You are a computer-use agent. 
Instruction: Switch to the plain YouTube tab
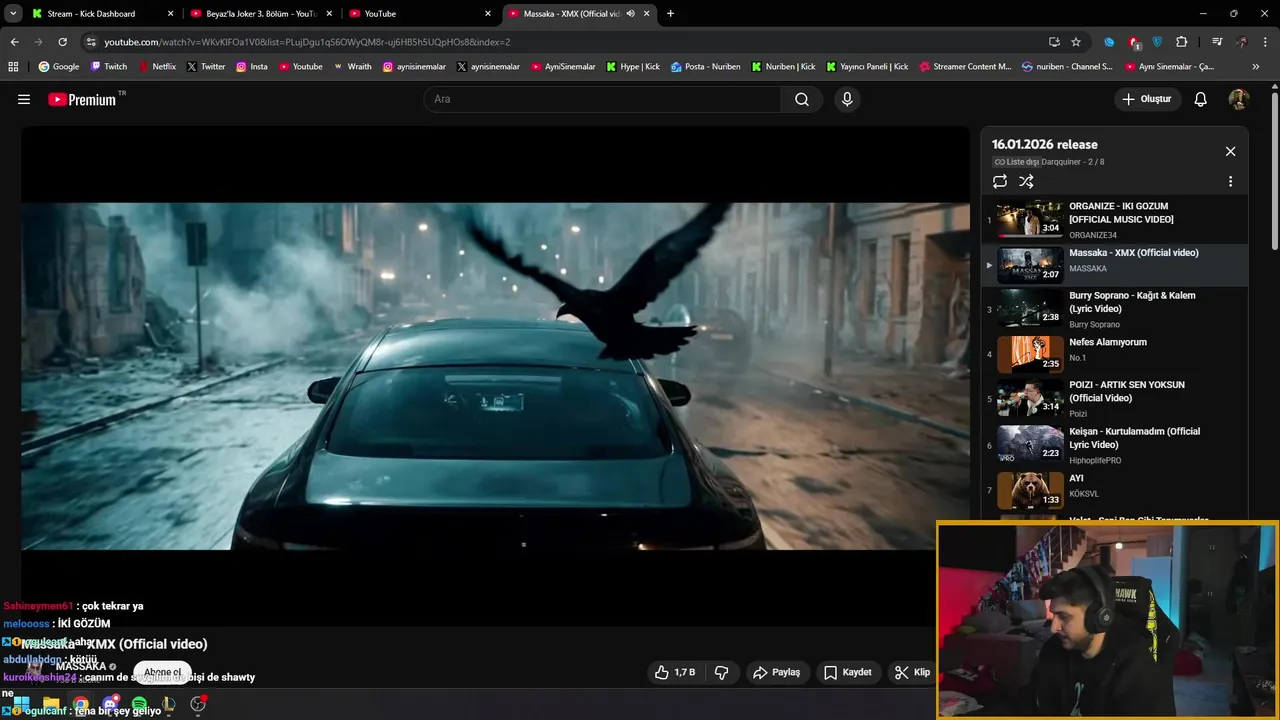419,14
